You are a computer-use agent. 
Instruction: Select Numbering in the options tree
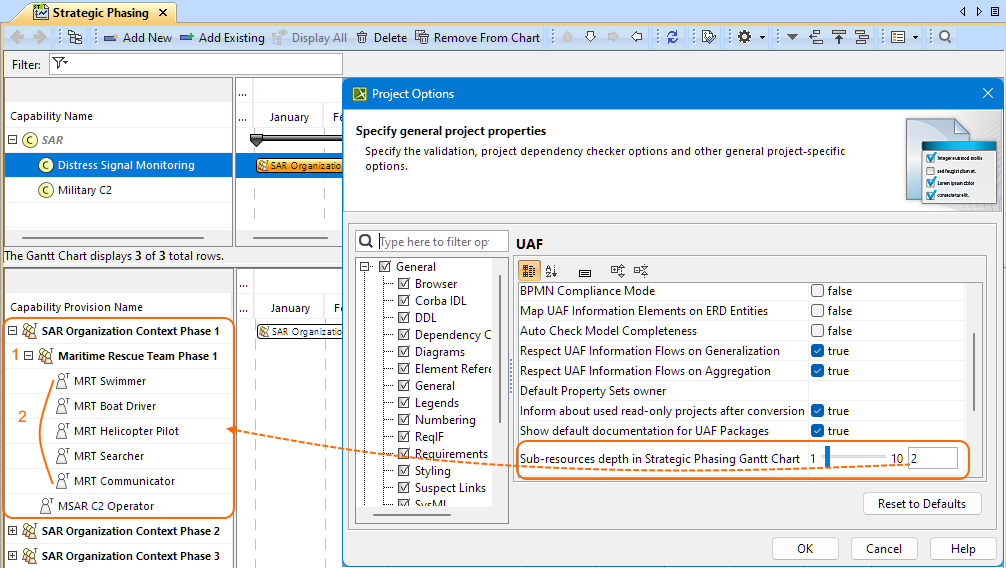(x=445, y=420)
